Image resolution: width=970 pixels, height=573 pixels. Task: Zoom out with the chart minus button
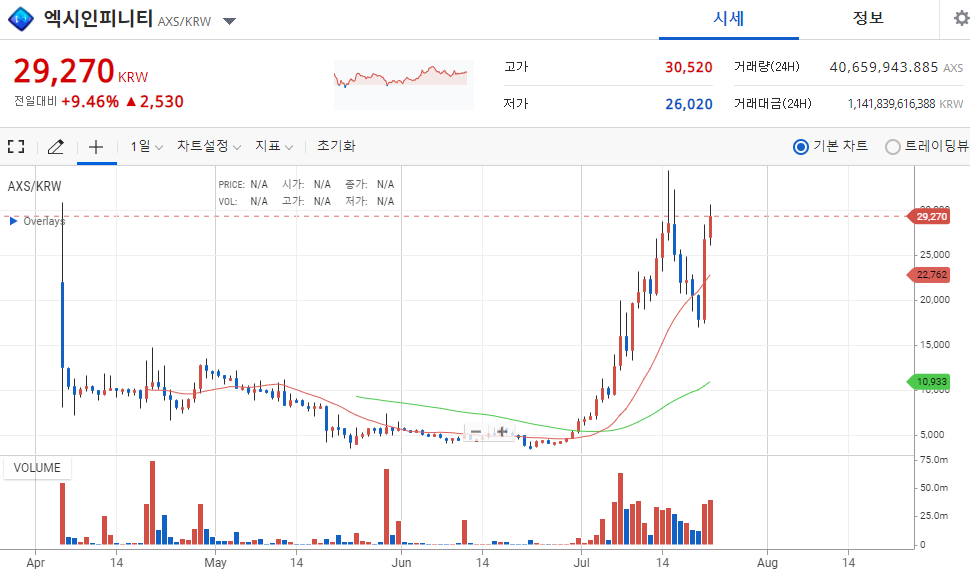(x=476, y=431)
